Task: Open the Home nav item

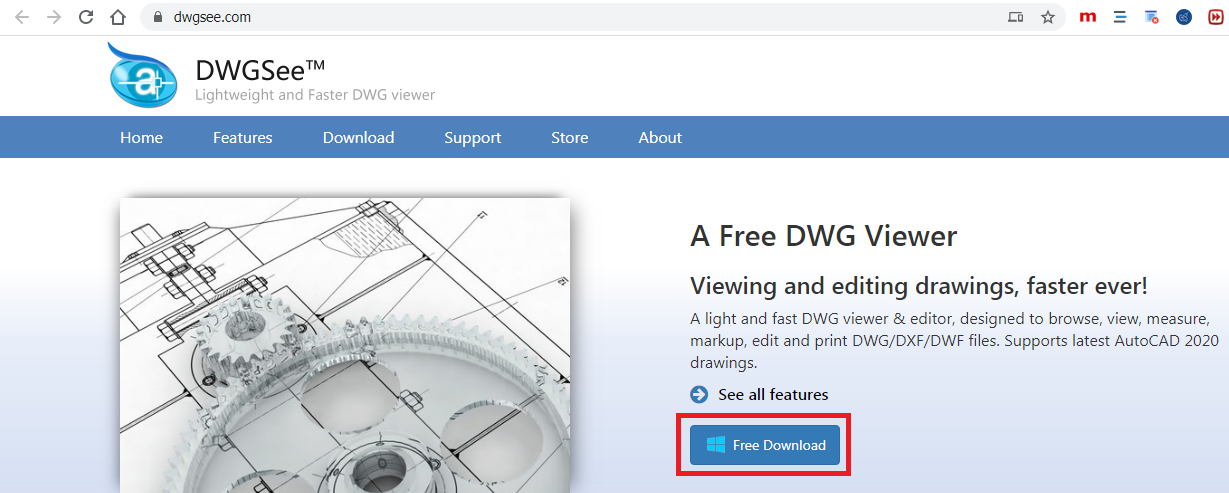Action: click(141, 138)
